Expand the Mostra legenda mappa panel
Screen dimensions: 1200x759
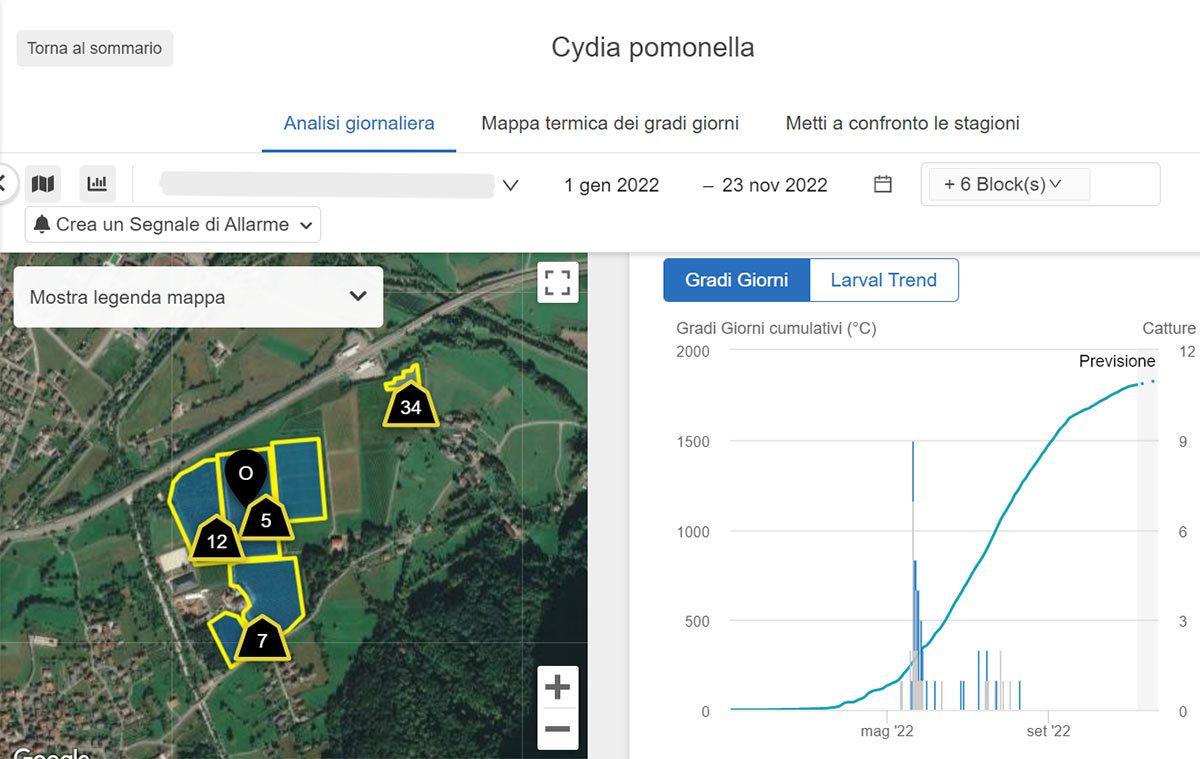click(198, 296)
